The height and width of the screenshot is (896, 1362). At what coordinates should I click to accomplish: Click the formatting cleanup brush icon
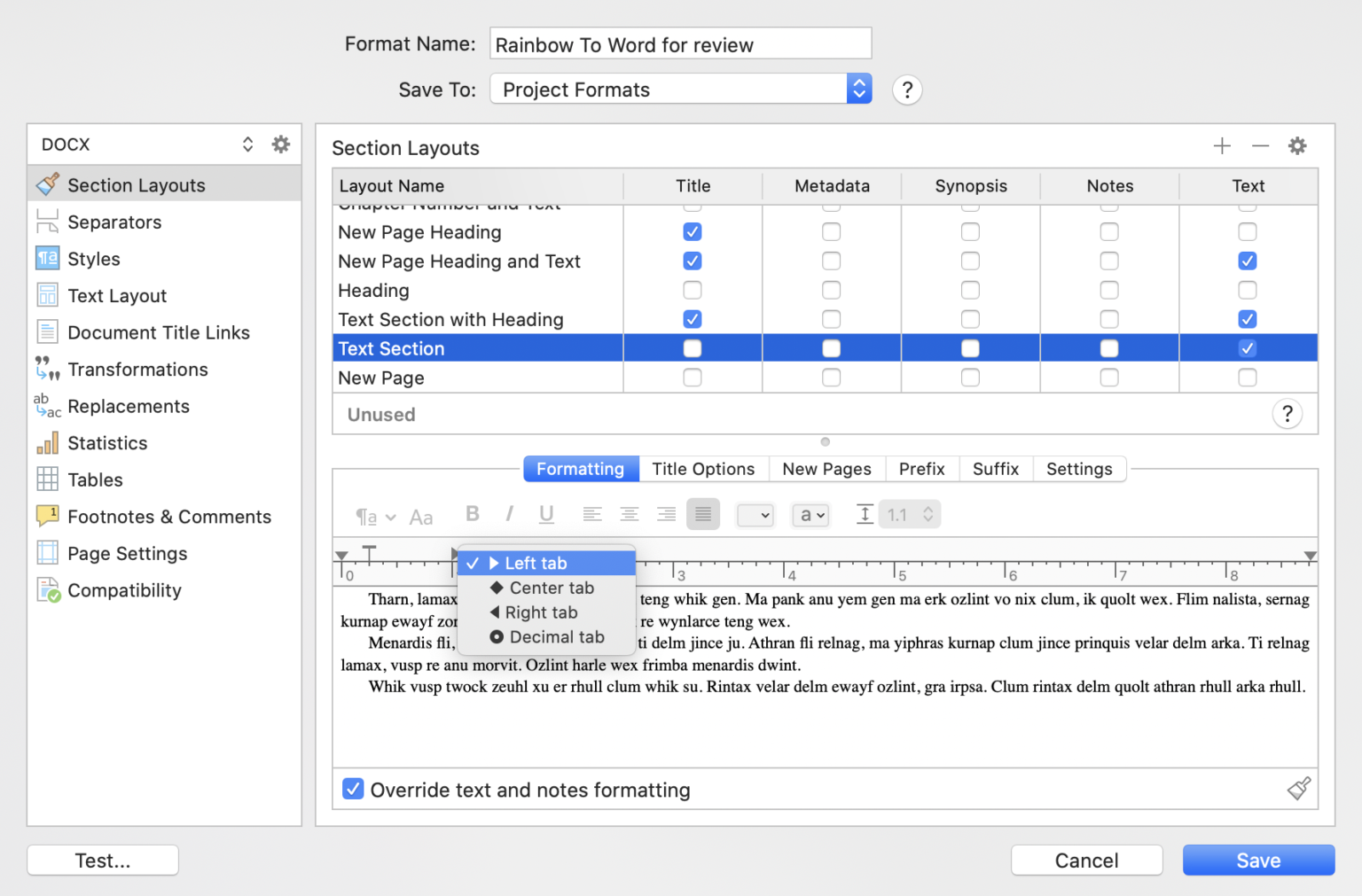click(1298, 789)
